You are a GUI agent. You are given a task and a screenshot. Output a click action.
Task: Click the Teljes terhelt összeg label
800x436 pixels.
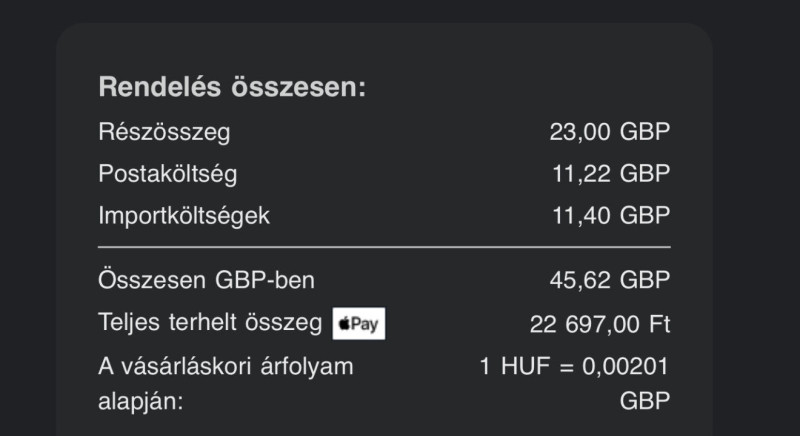point(210,323)
